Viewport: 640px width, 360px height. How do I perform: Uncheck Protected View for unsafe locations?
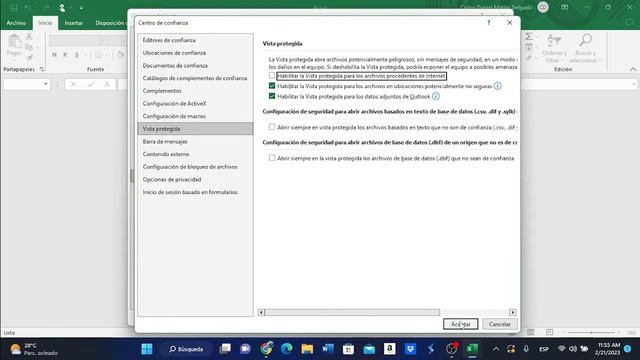click(272, 86)
